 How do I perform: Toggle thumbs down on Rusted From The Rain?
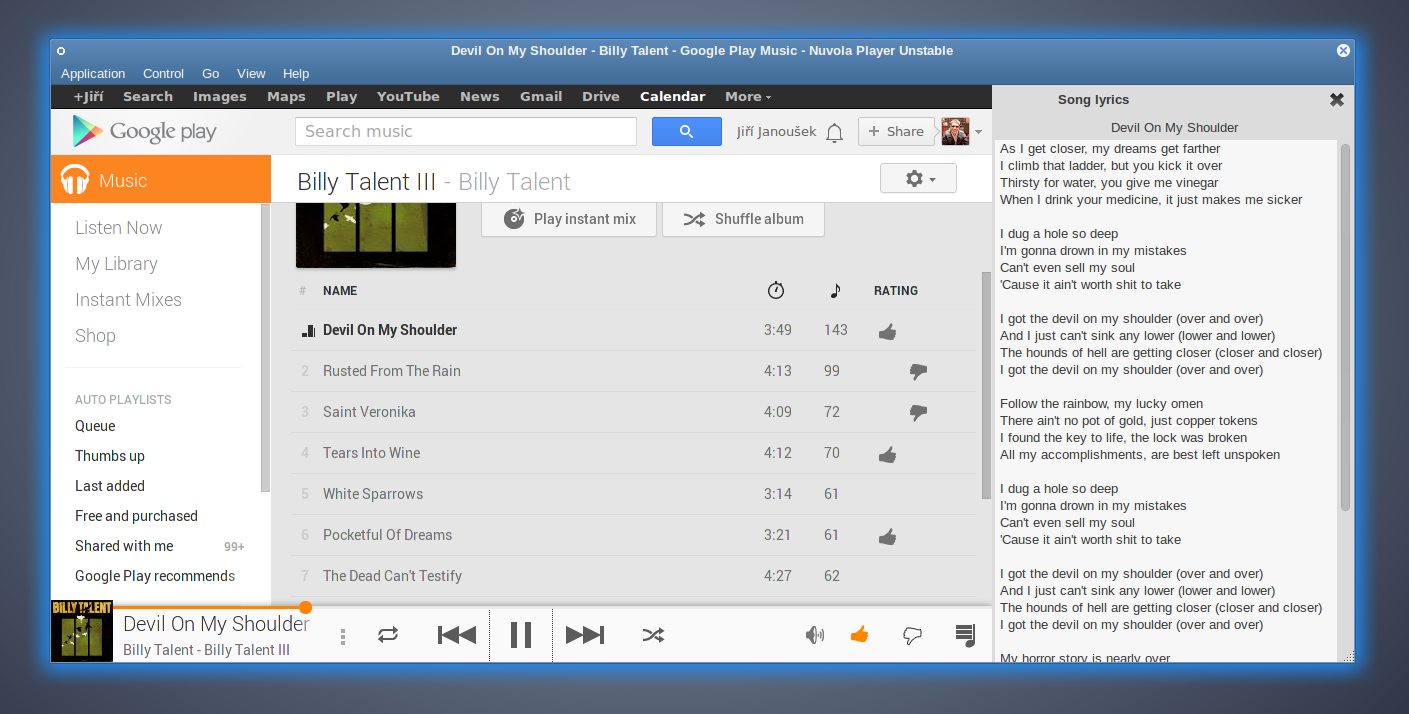pos(918,372)
